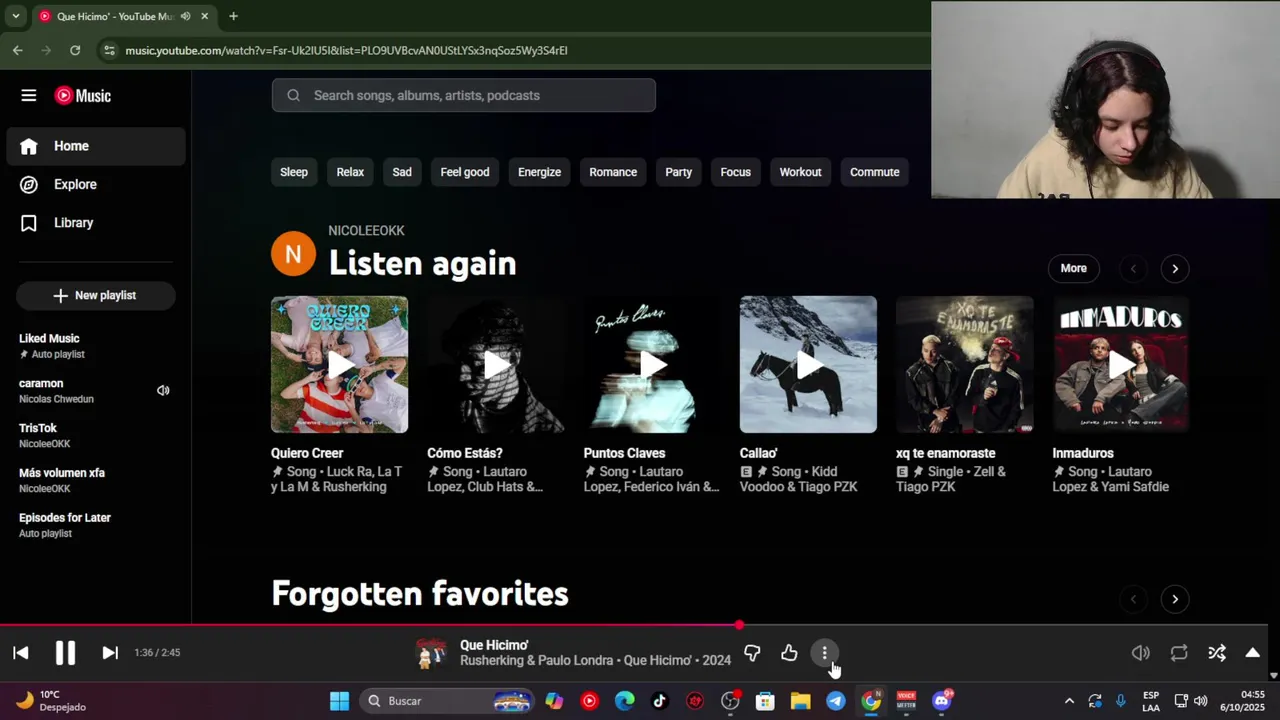Open the Quiero Creer song title

[x=307, y=453]
